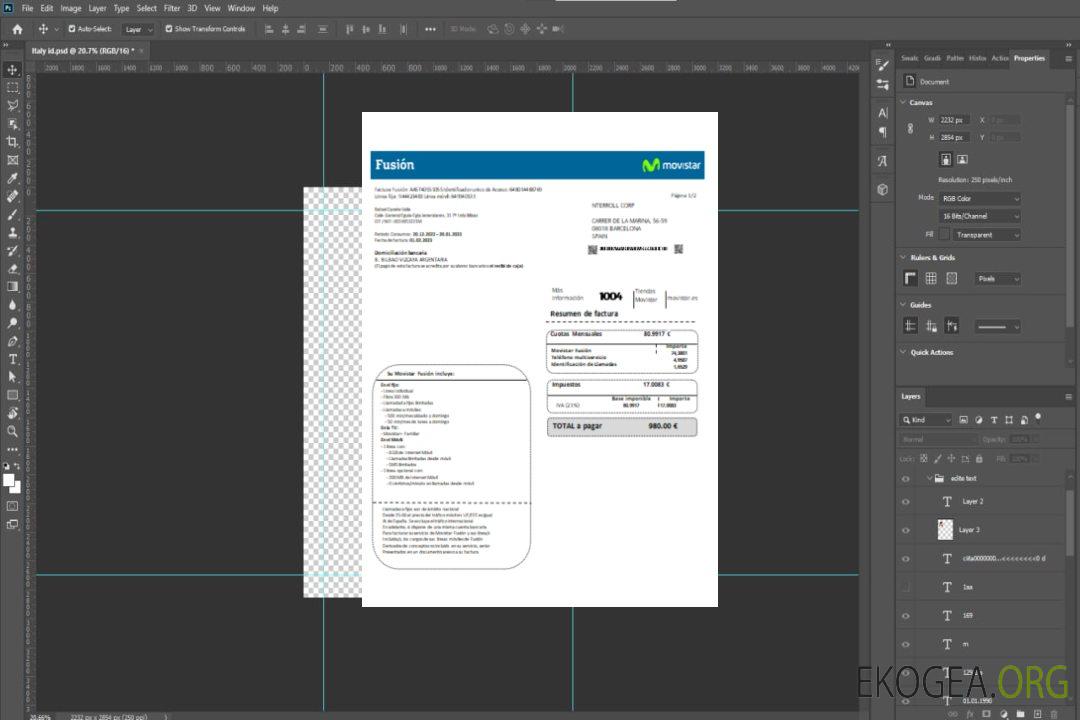Switch to the History panel tab
The image size is (1080, 720).
pyautogui.click(x=977, y=58)
